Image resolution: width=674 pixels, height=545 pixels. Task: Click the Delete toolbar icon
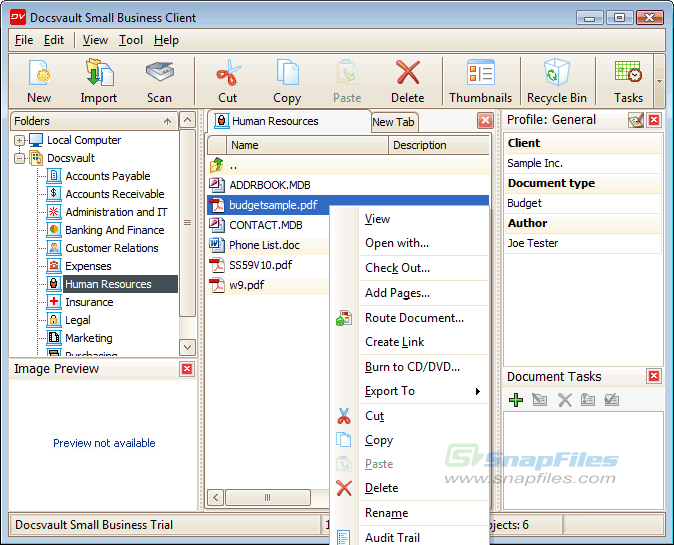[x=407, y=81]
